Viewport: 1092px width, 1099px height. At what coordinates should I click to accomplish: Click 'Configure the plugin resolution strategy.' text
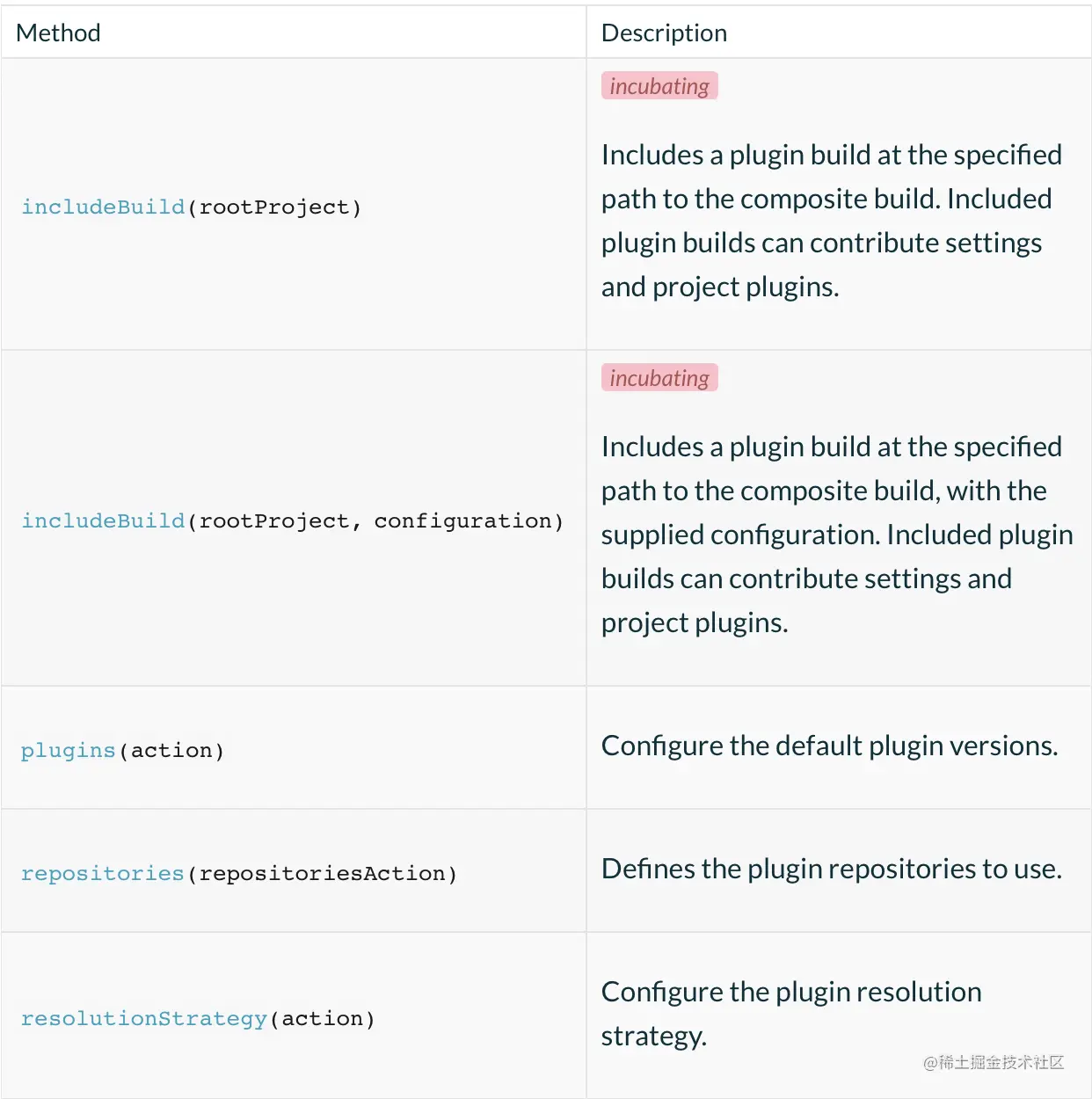tap(791, 1013)
